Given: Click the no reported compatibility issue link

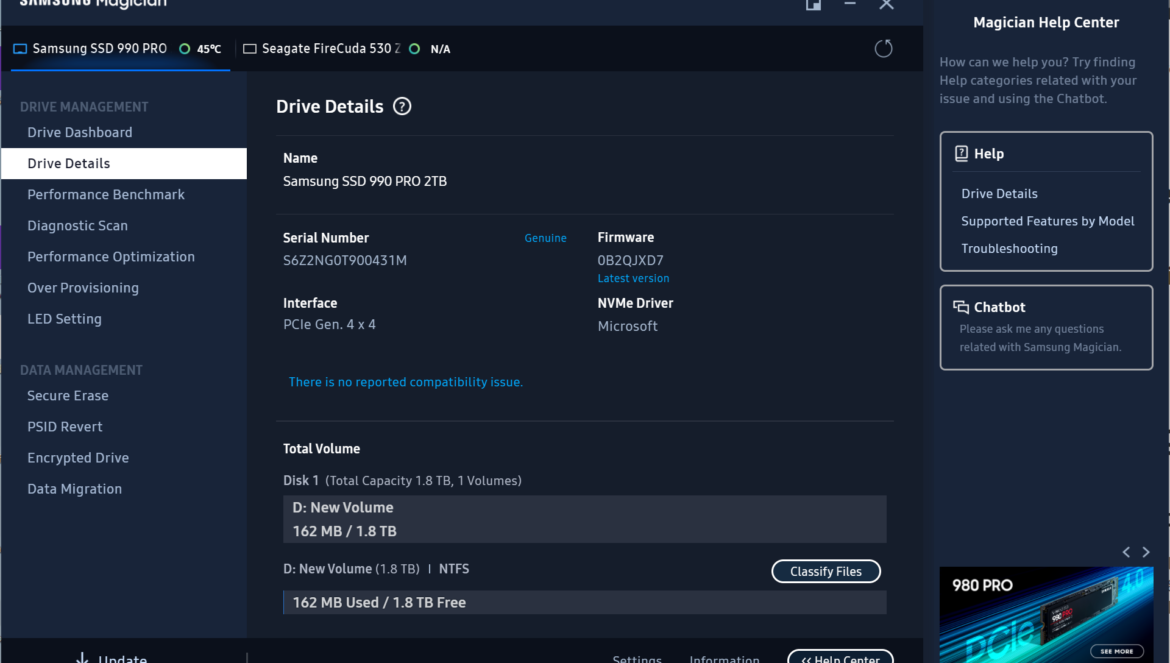Looking at the screenshot, I should point(406,382).
